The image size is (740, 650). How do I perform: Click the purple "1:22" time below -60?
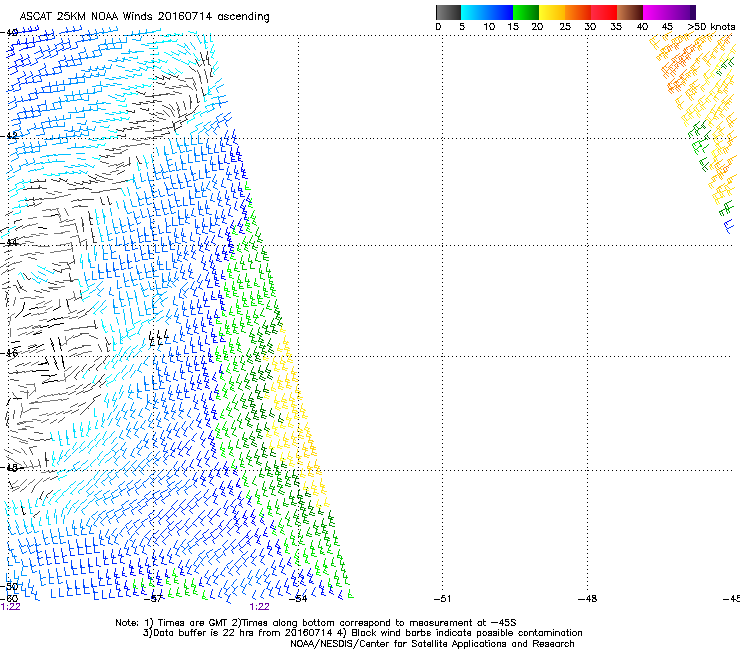pyautogui.click(x=10, y=607)
